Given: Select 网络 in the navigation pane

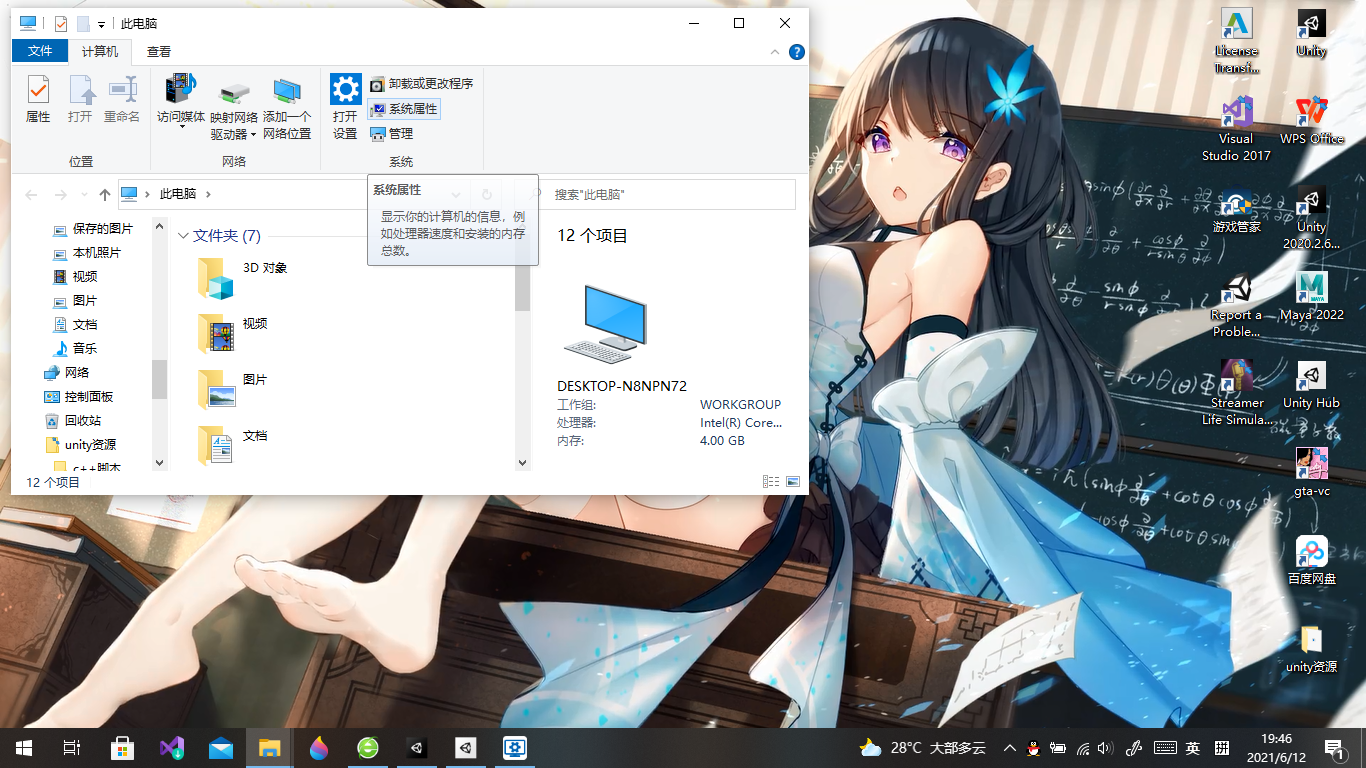Looking at the screenshot, I should 67,373.
